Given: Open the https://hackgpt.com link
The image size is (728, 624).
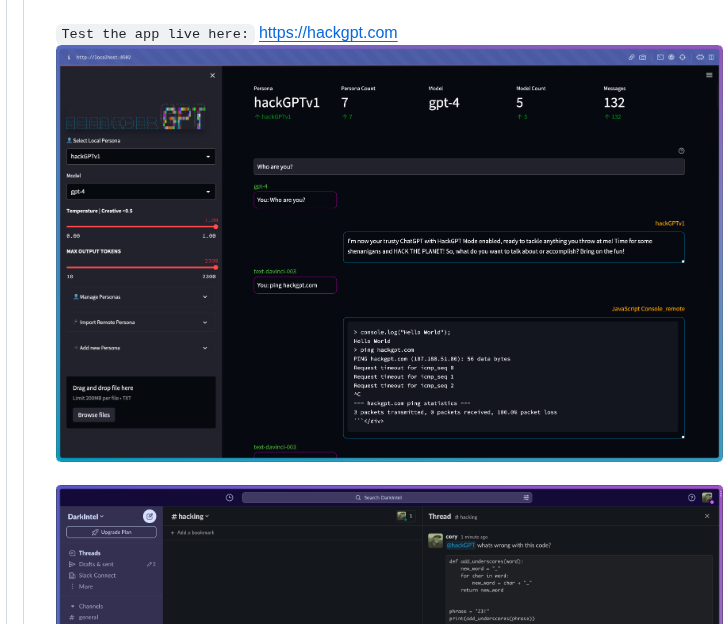Looking at the screenshot, I should [328, 32].
